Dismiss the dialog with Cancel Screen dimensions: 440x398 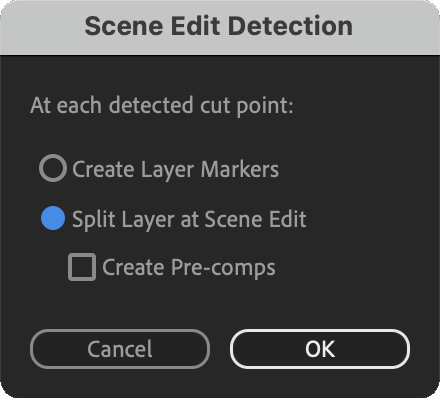coord(120,349)
